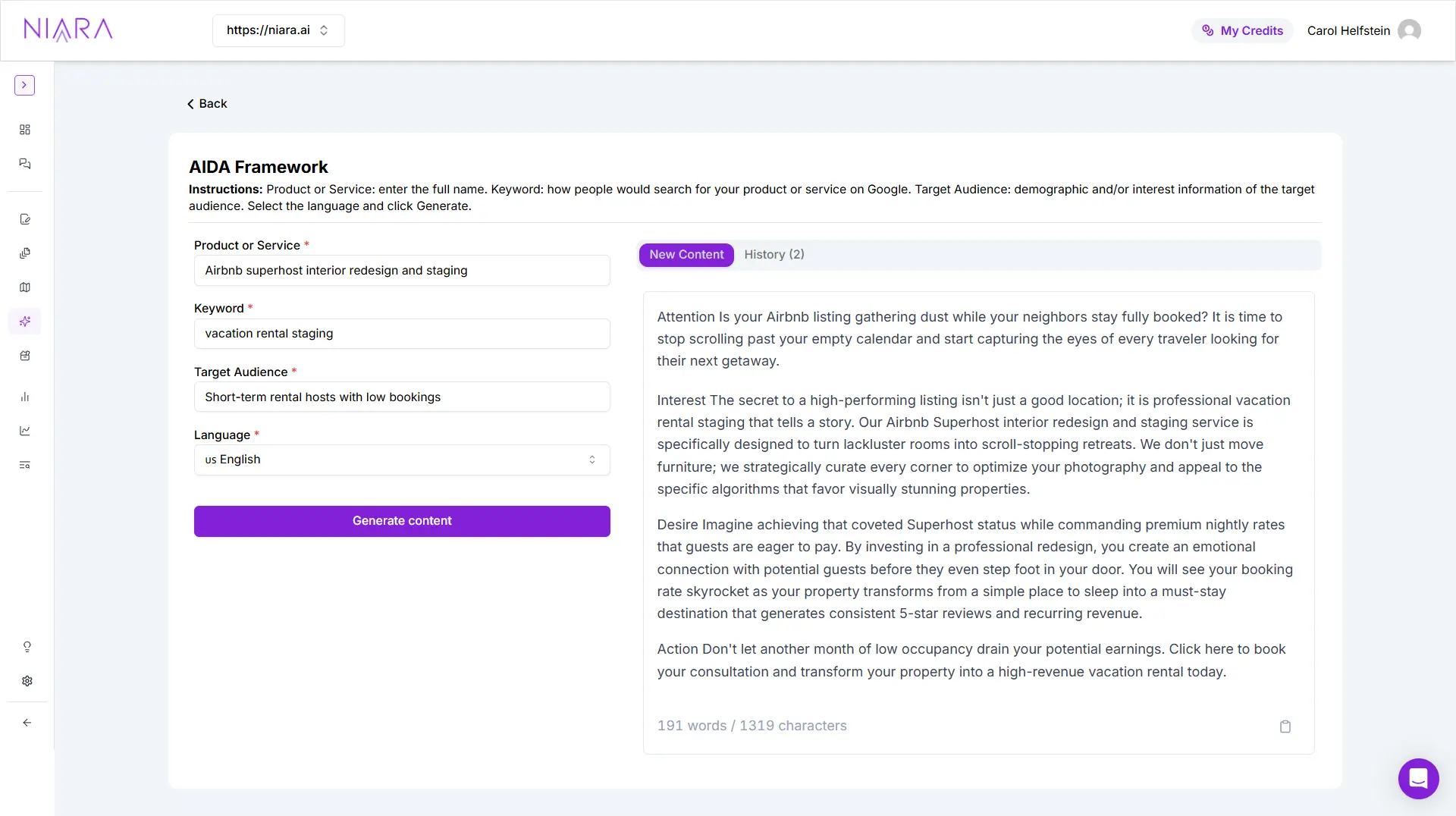The image size is (1456, 816).
Task: Open the folded map icon in the sidebar
Action: (x=25, y=287)
